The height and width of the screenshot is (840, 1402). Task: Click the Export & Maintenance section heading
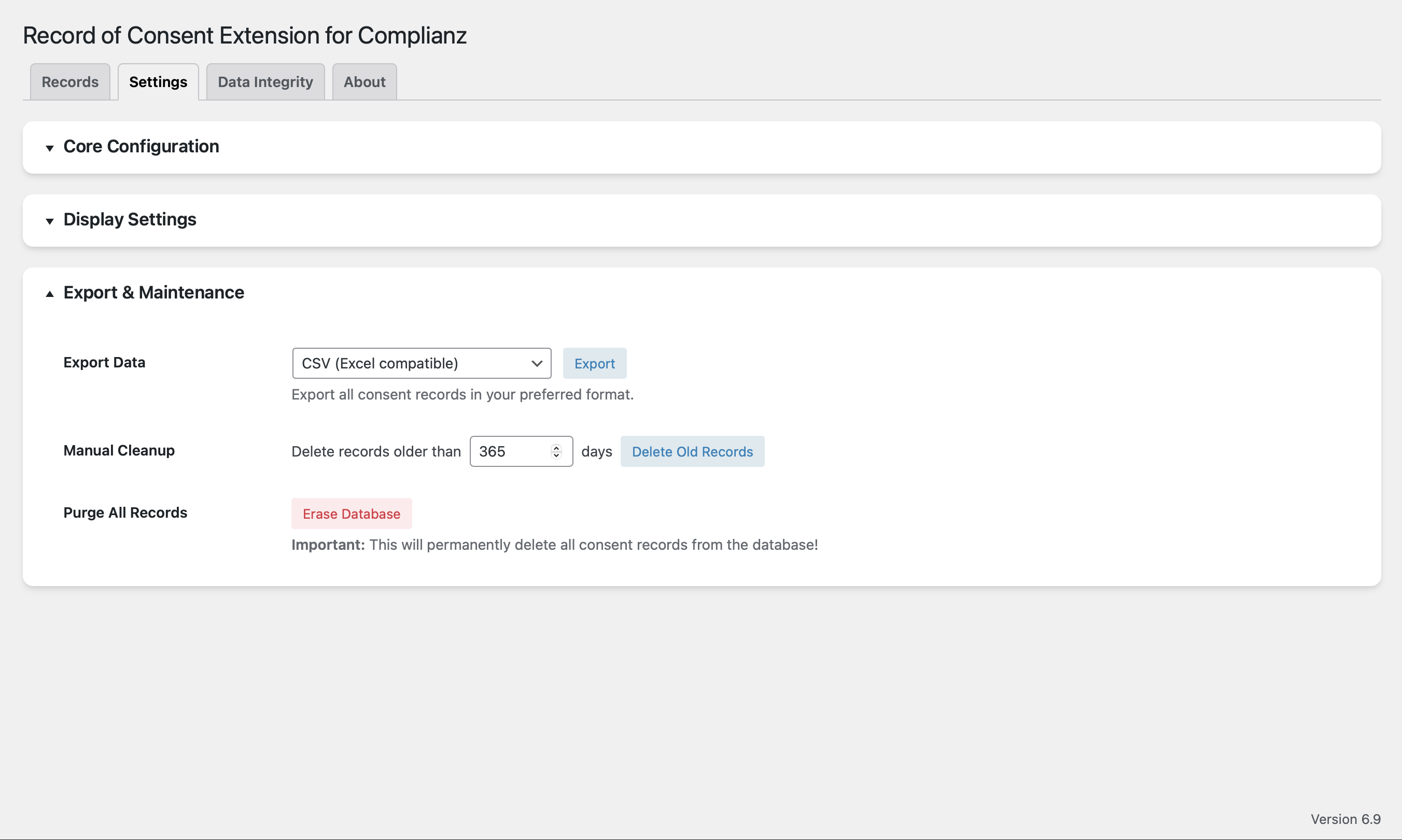(153, 293)
